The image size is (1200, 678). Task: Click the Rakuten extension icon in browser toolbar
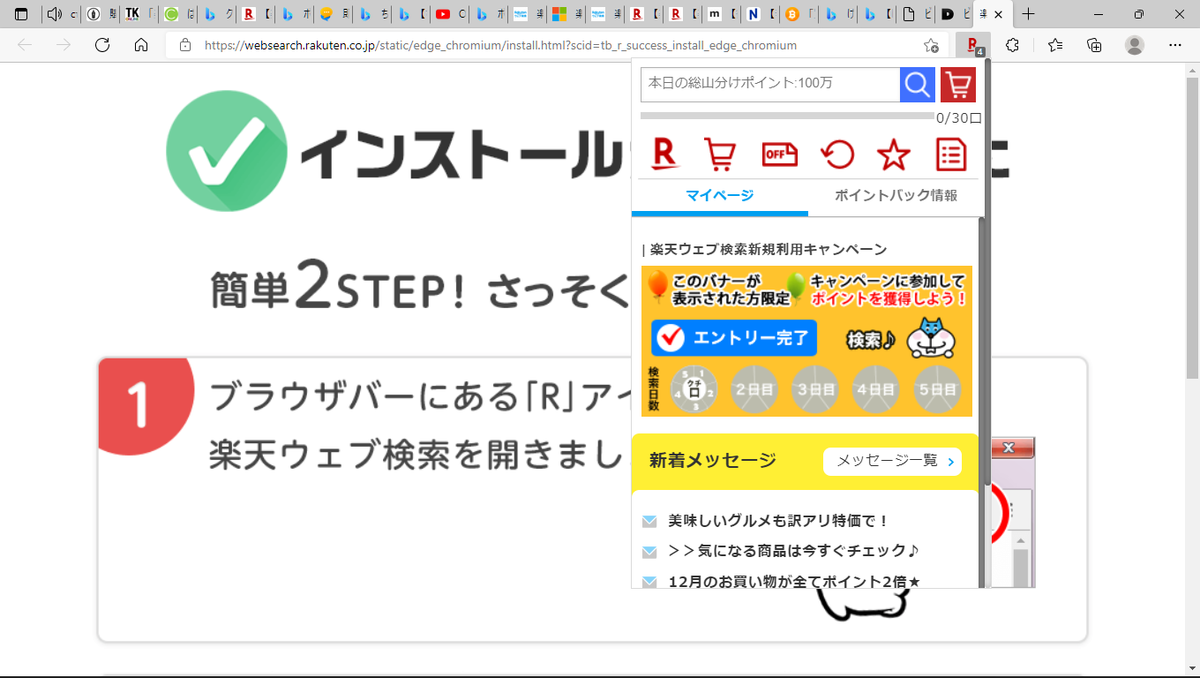click(972, 45)
